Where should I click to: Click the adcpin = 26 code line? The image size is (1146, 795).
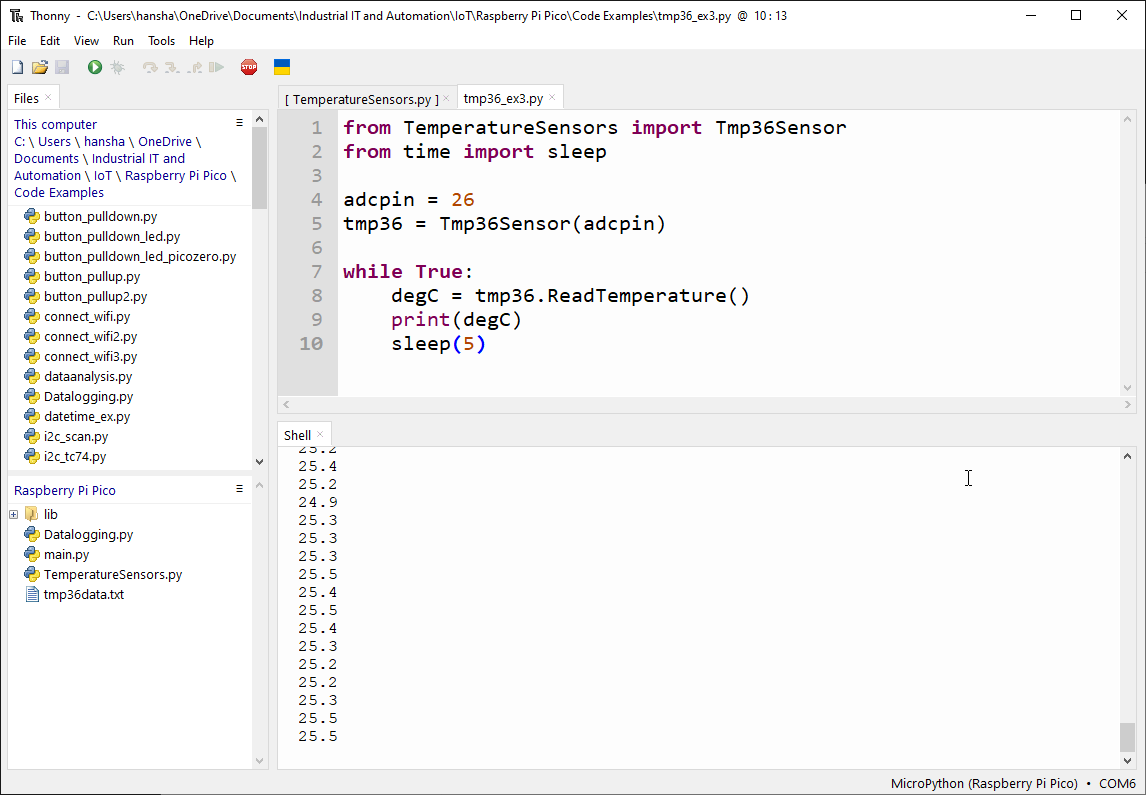(409, 199)
